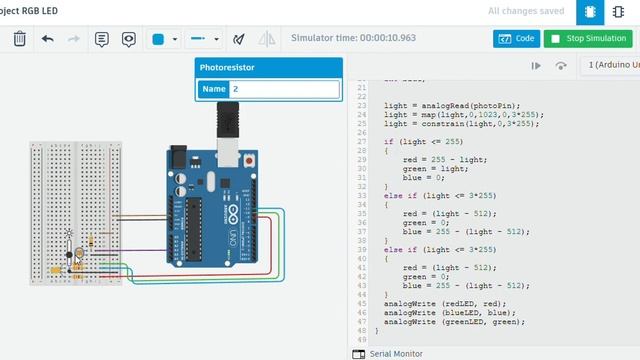
Task: Click code line 'light = analogRead(photoPin);'
Action: click(452, 106)
